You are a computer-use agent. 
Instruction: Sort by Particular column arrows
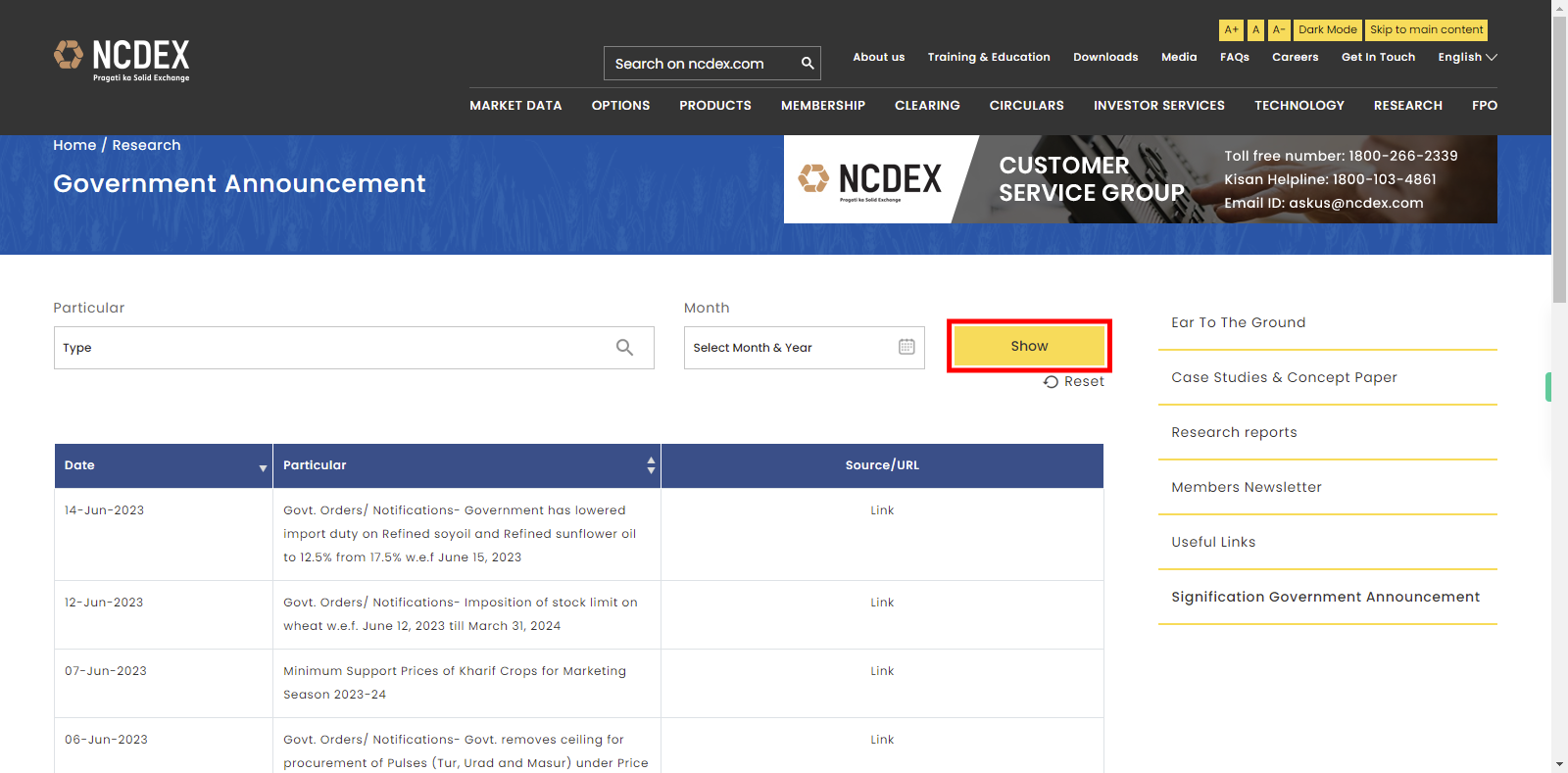click(x=651, y=465)
